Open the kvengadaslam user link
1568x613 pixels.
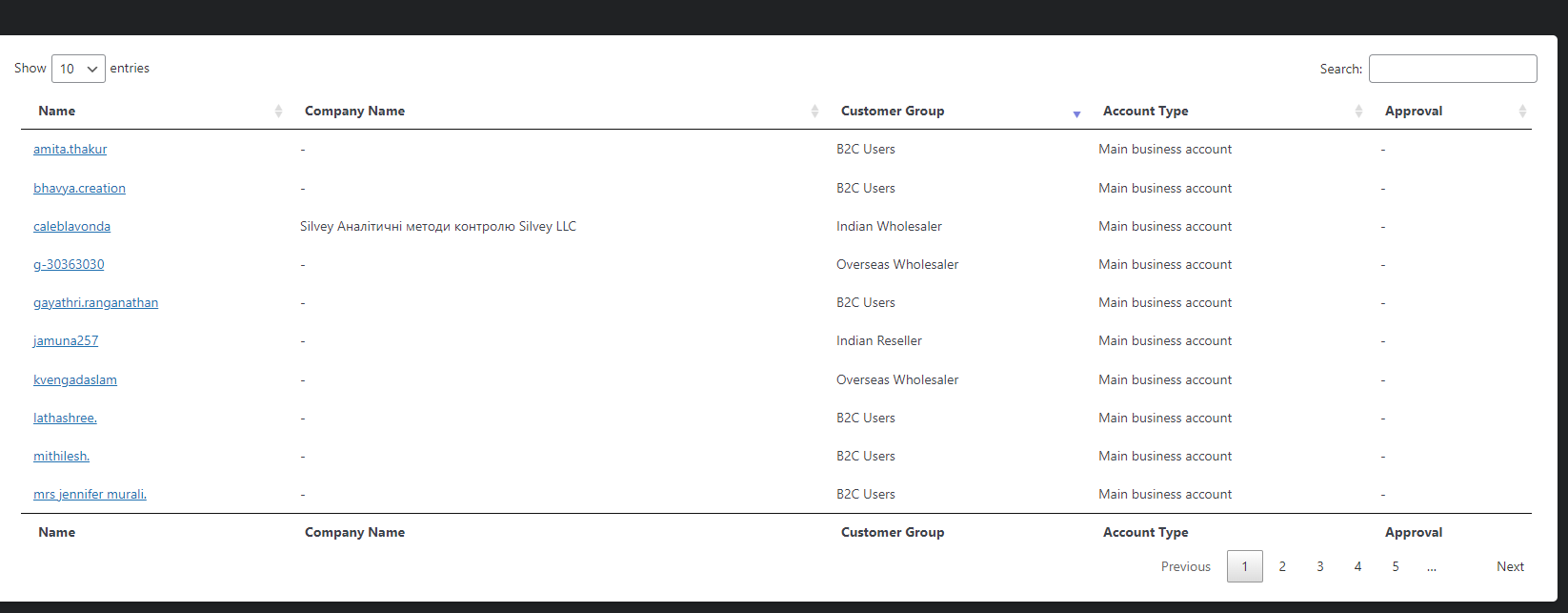pos(75,380)
